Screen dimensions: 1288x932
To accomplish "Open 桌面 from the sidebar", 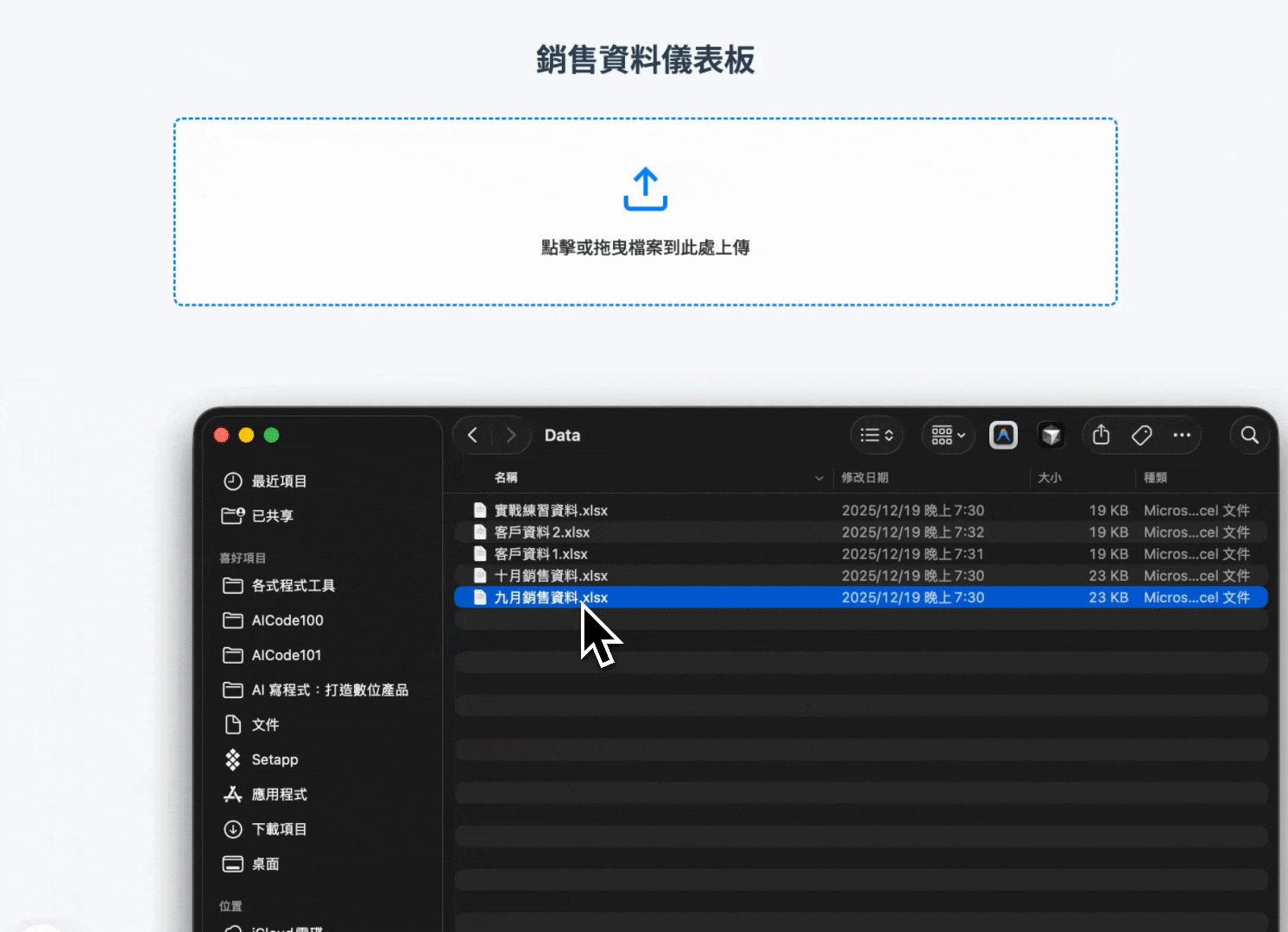I will [x=264, y=863].
